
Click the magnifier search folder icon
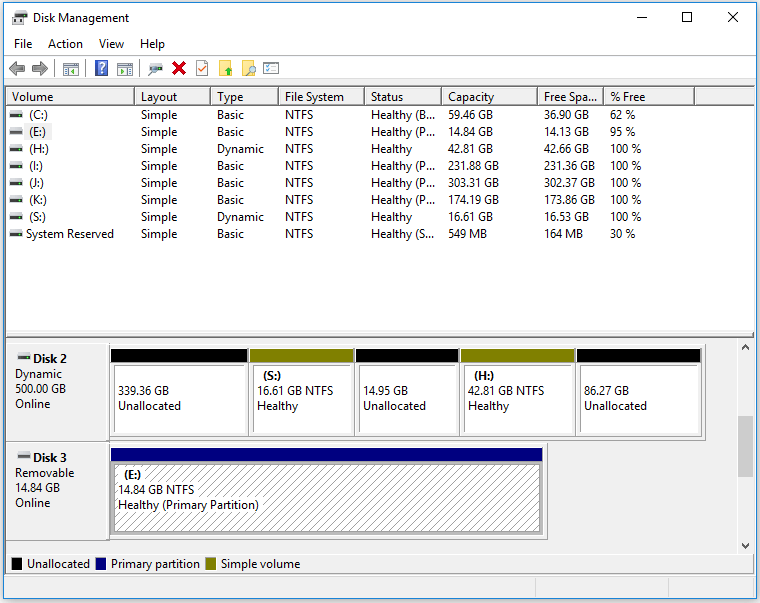[x=249, y=69]
